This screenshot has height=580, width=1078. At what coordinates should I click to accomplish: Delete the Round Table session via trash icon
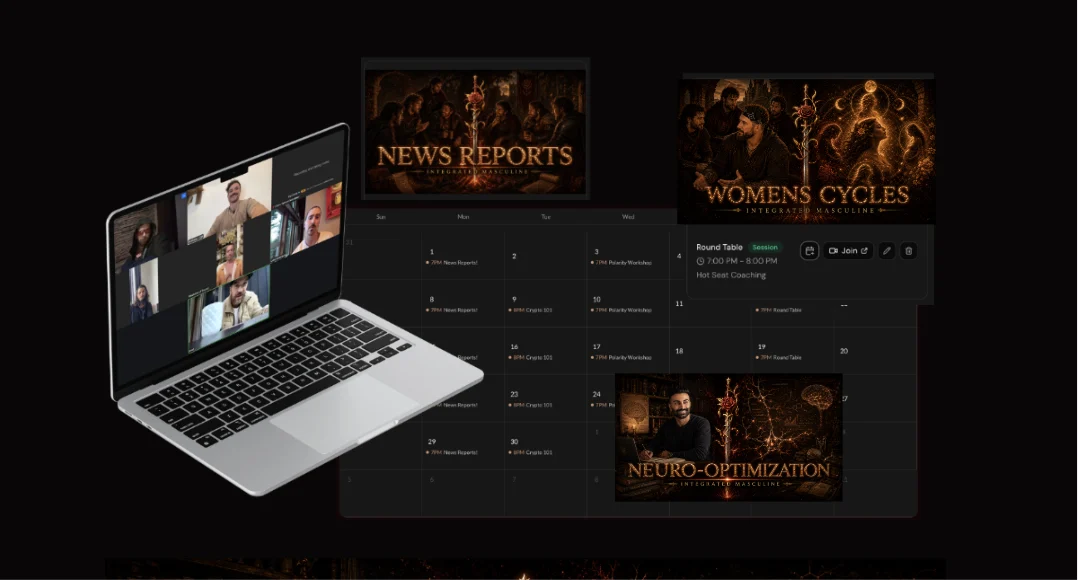coord(908,251)
